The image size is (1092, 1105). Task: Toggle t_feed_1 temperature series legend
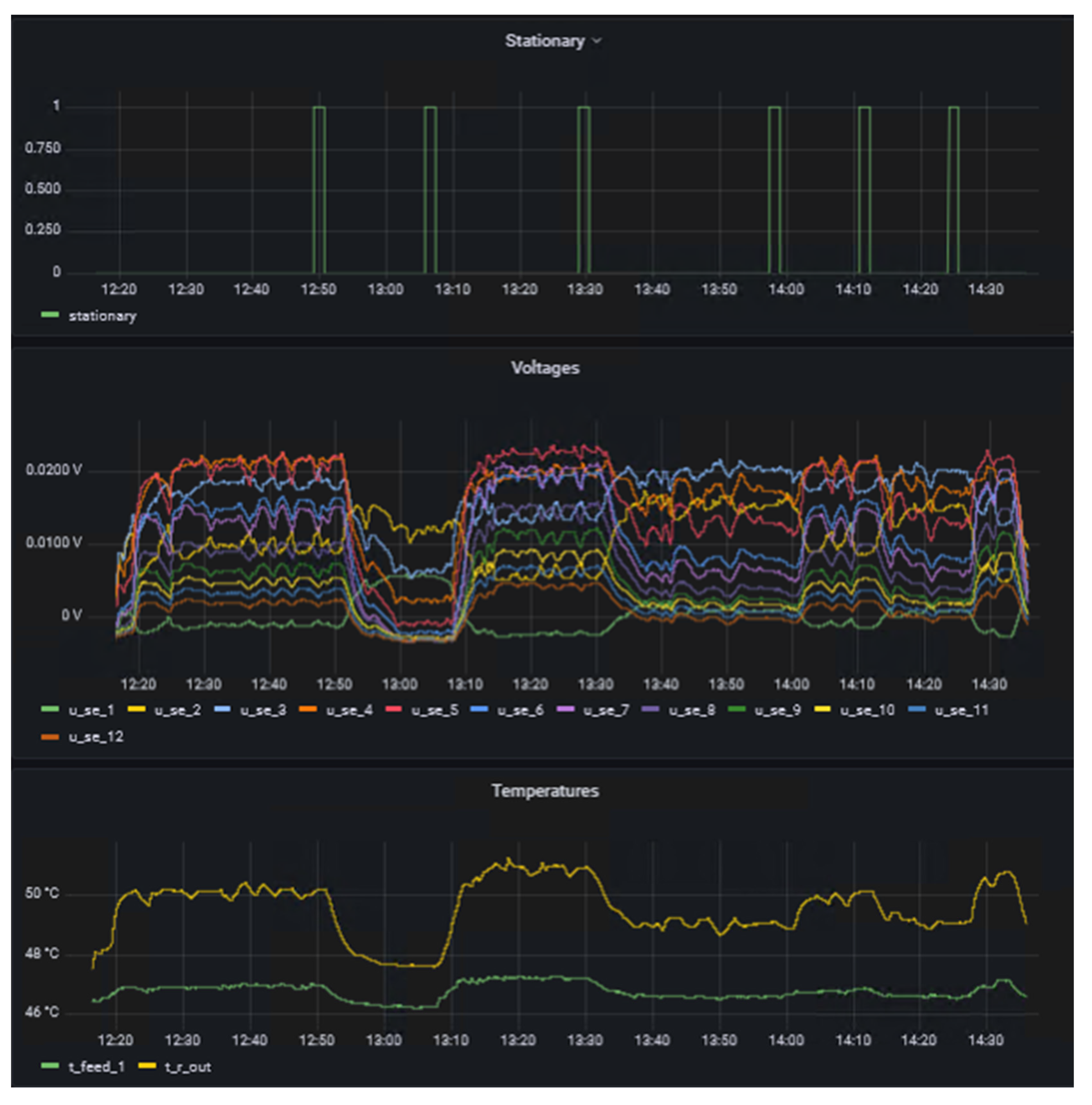[96, 1067]
